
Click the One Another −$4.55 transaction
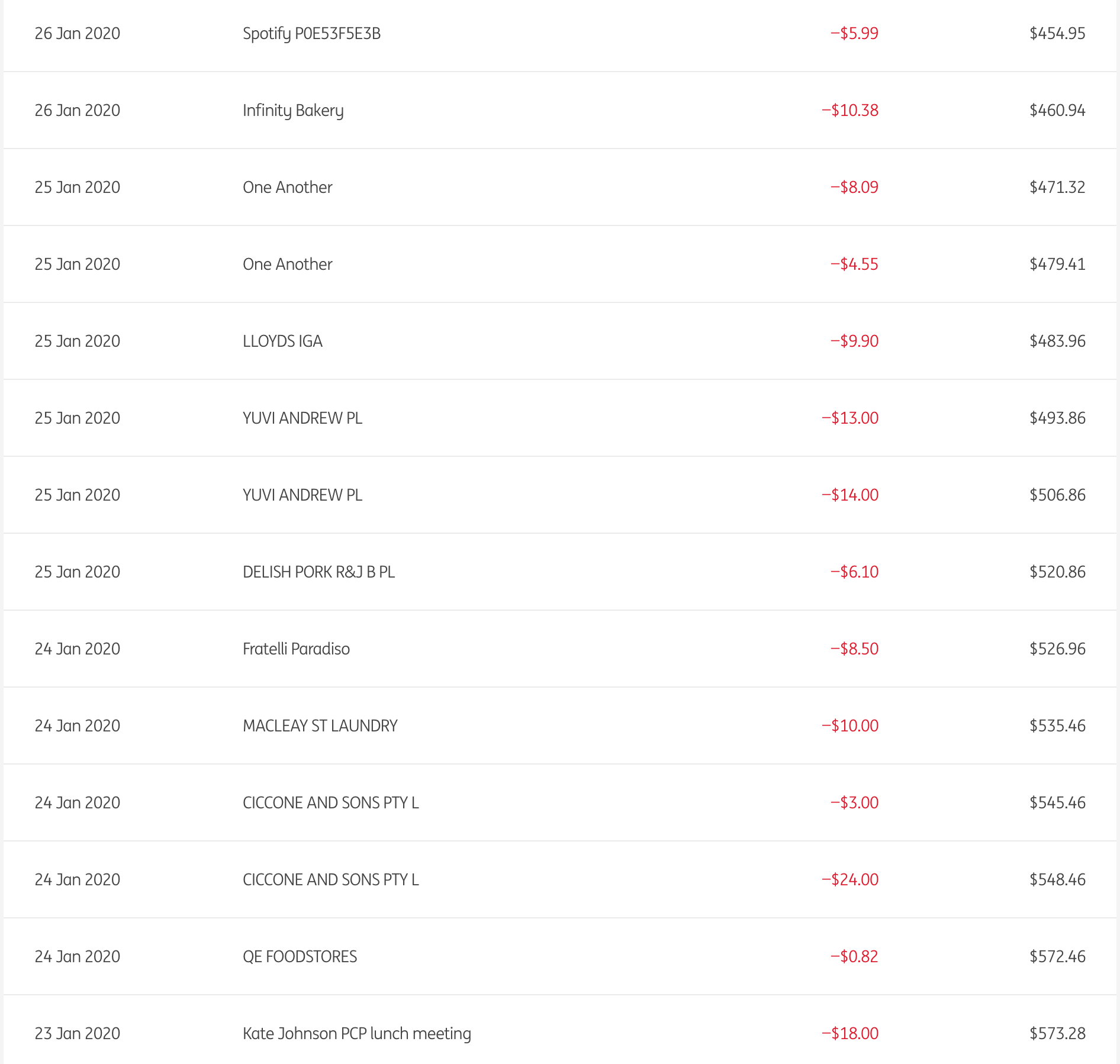(x=288, y=265)
